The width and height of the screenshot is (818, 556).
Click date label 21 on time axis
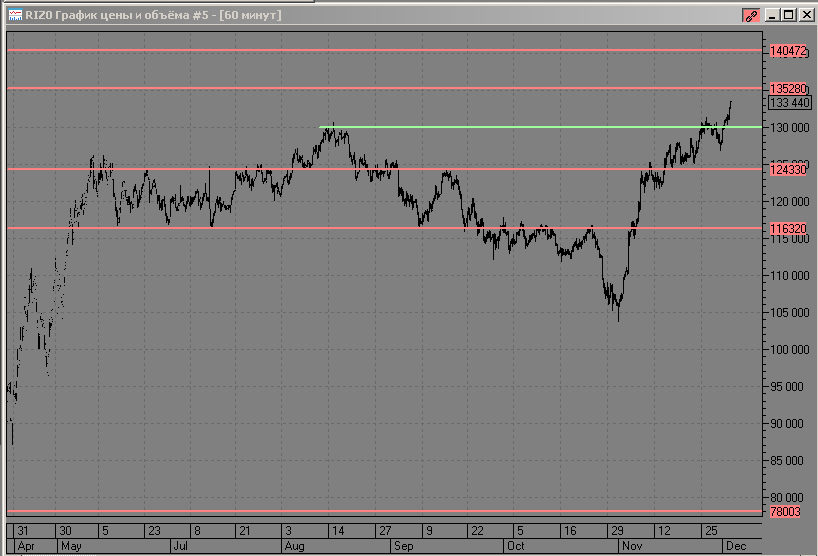(x=245, y=531)
